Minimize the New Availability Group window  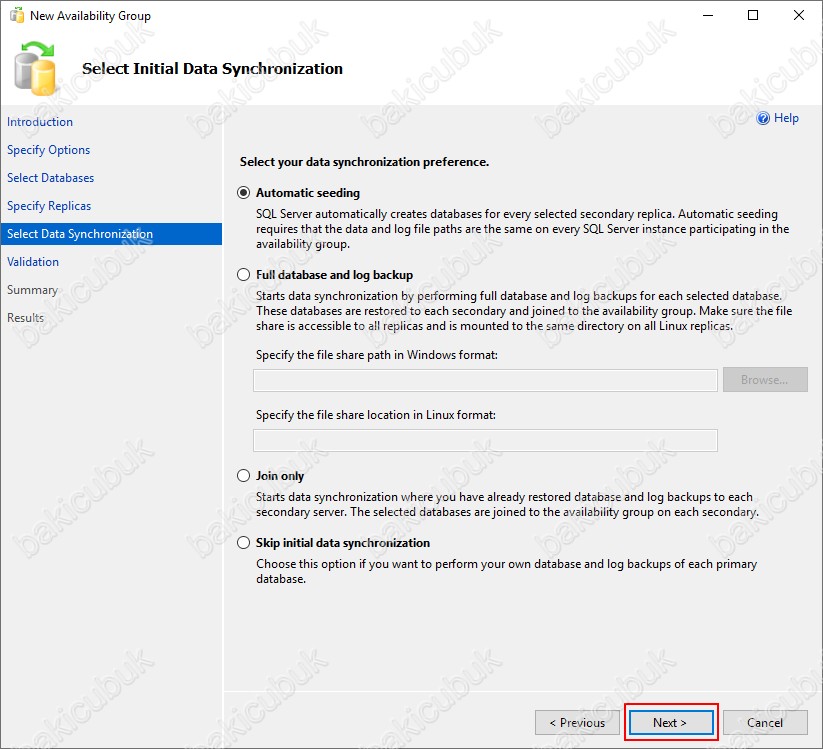tap(708, 15)
